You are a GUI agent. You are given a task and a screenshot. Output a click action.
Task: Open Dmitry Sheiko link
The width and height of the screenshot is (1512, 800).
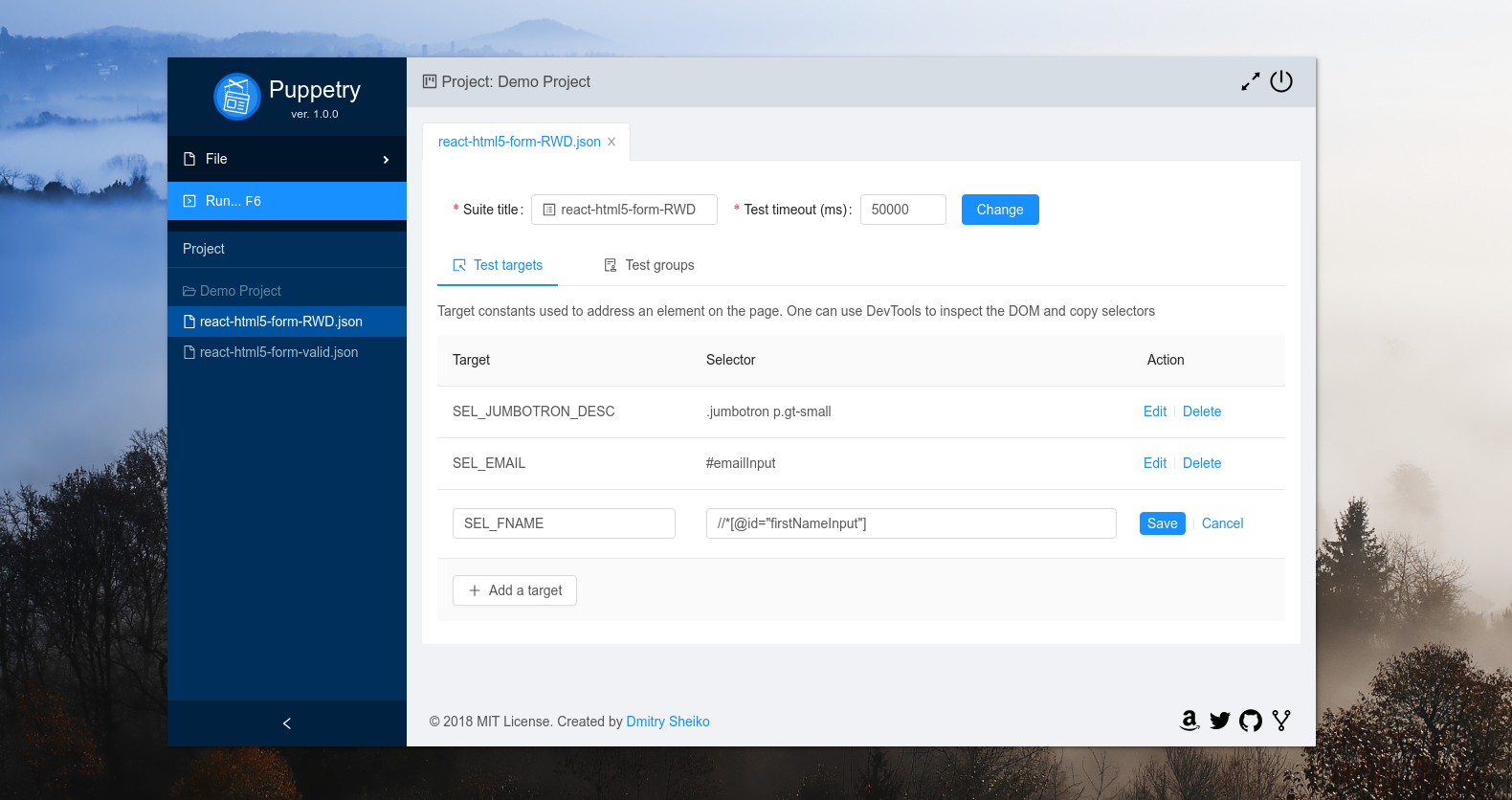668,722
